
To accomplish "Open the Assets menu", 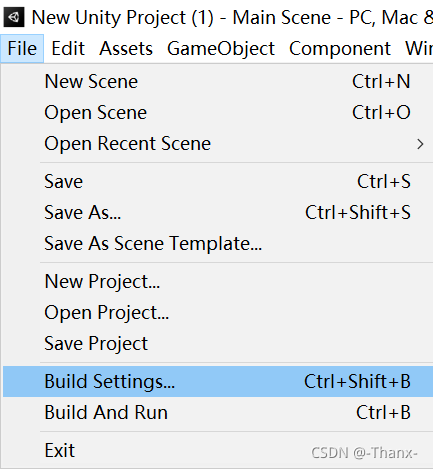I will coord(126,49).
